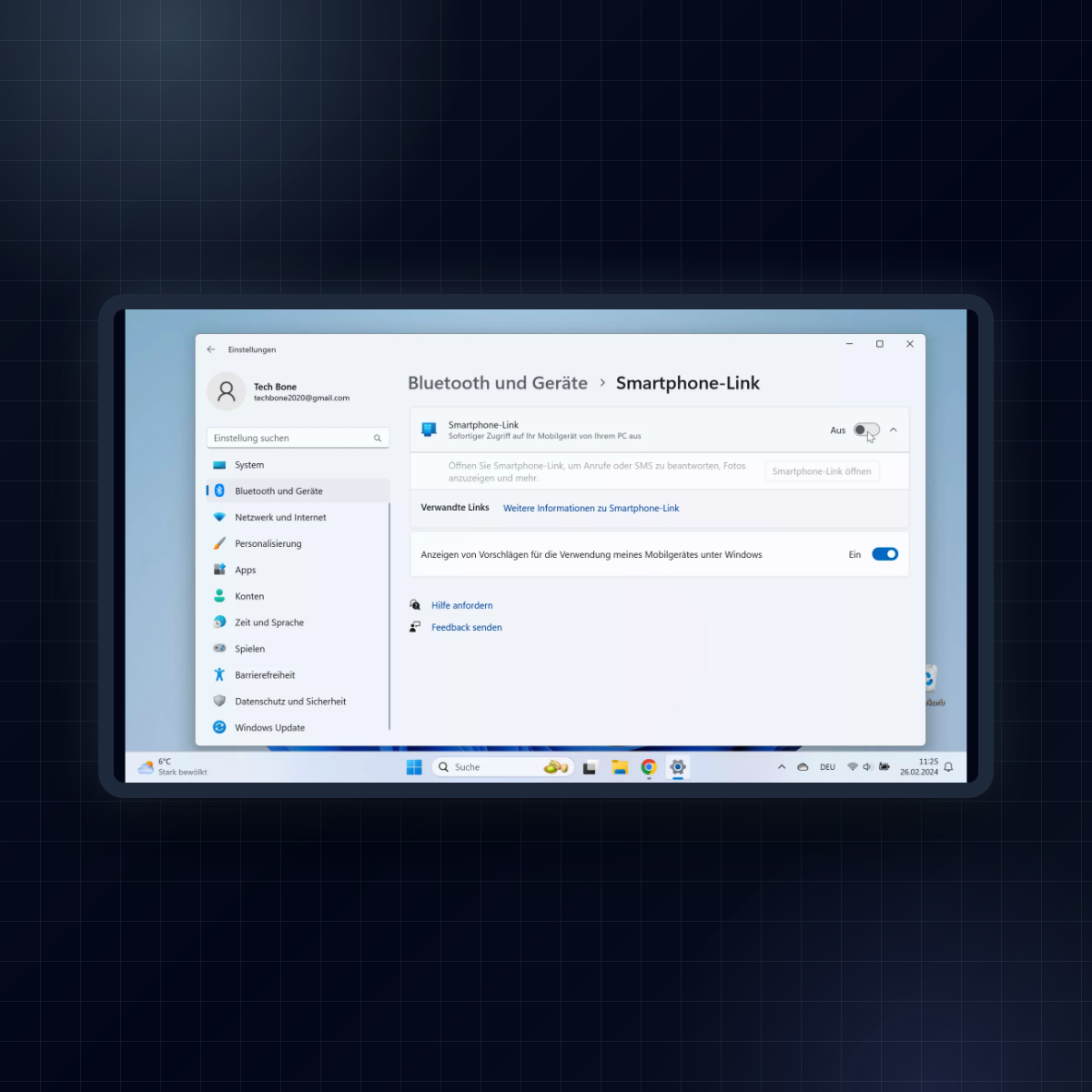Image resolution: width=1092 pixels, height=1092 pixels.
Task: Open the notification bell in system tray
Action: tap(948, 767)
